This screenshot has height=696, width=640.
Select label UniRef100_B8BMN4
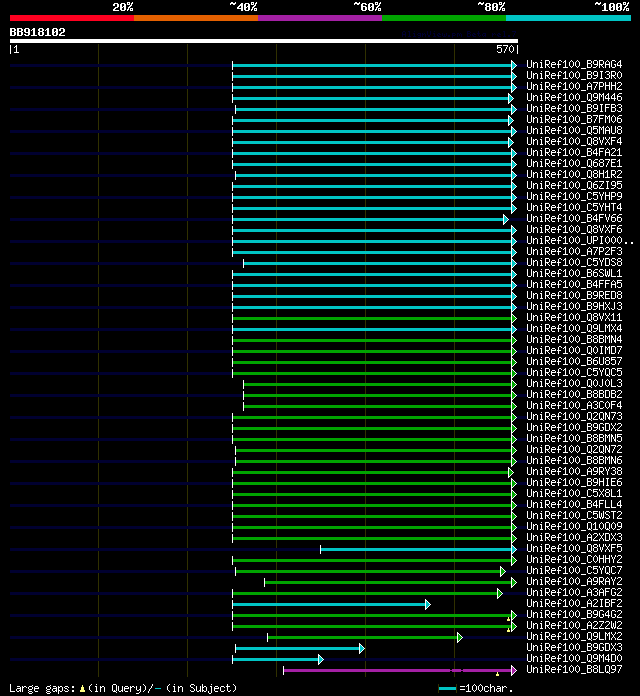(x=574, y=340)
